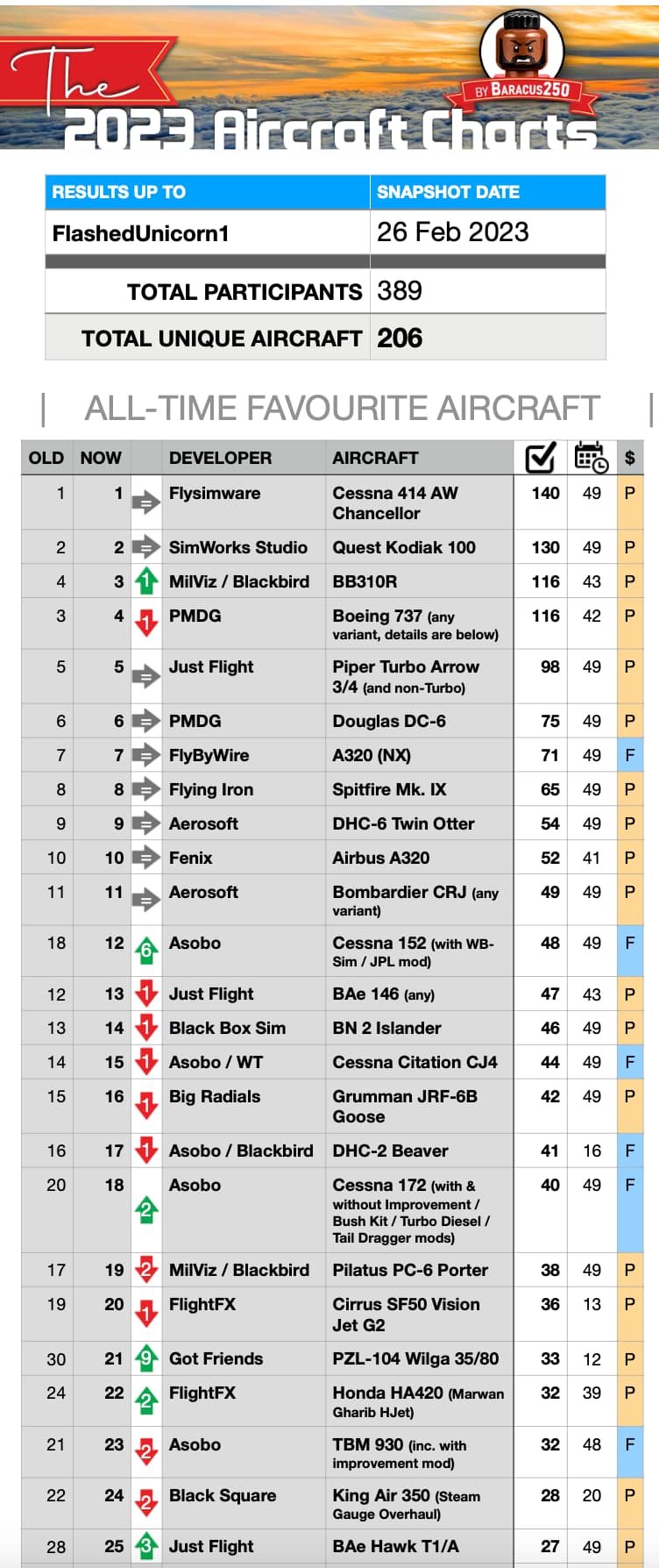Click the checkmark votes column header icon
The image size is (659, 1568).
540,457
